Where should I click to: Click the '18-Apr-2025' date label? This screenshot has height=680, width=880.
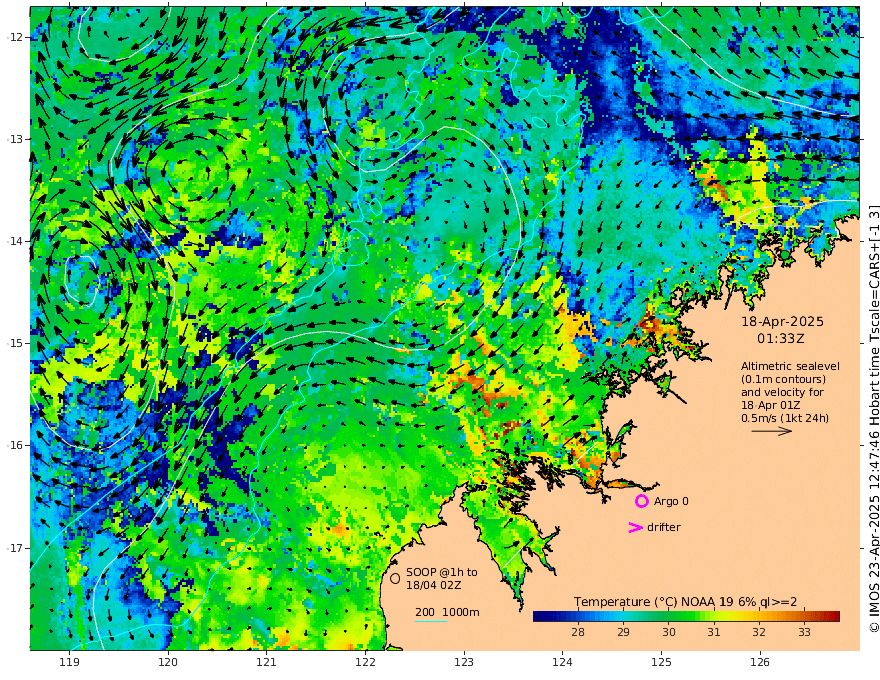coord(782,321)
